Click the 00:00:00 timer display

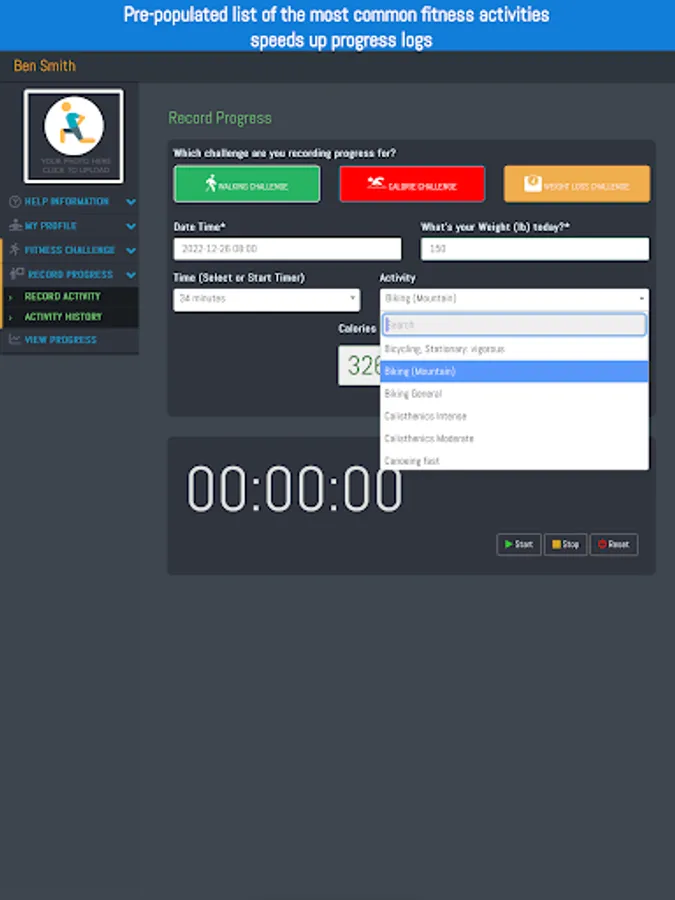(294, 488)
